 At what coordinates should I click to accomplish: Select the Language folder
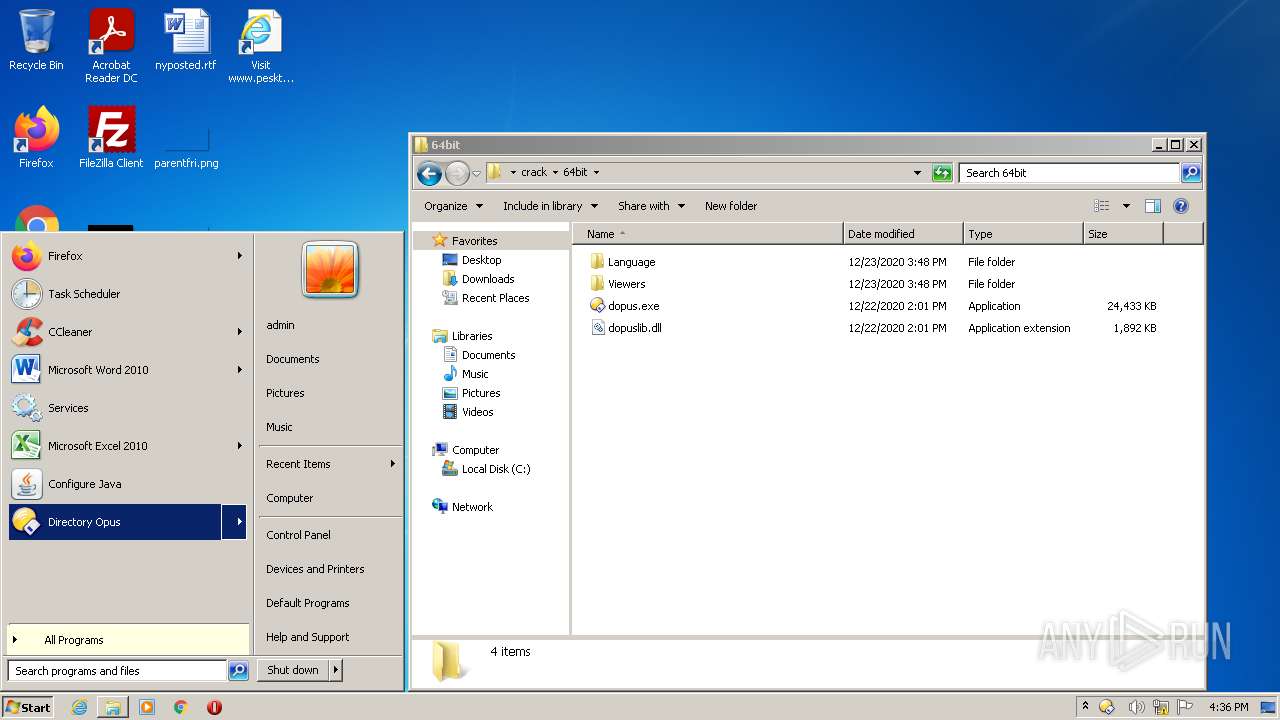pos(622,262)
